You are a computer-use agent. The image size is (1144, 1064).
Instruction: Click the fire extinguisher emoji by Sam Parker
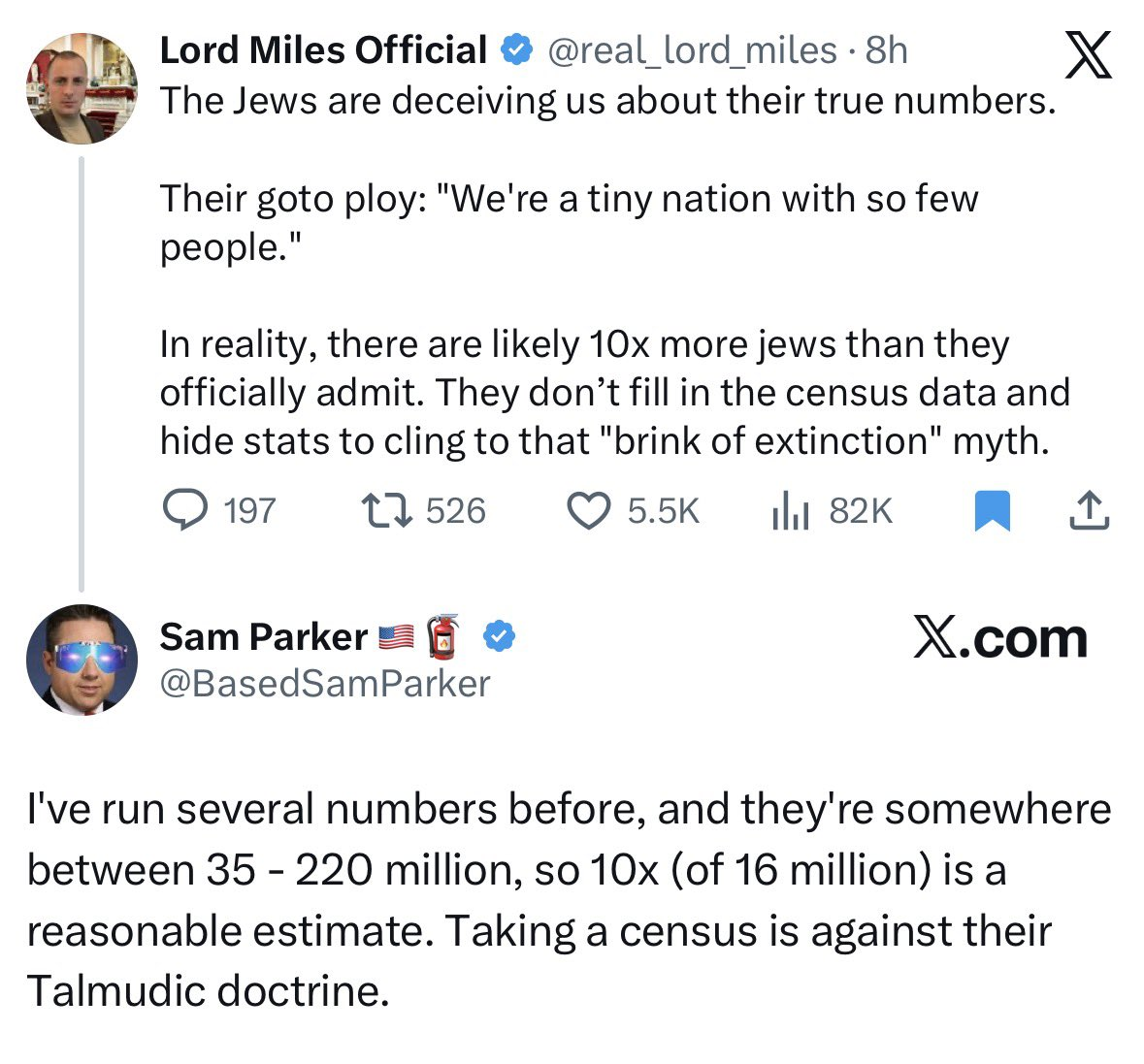coord(443,635)
